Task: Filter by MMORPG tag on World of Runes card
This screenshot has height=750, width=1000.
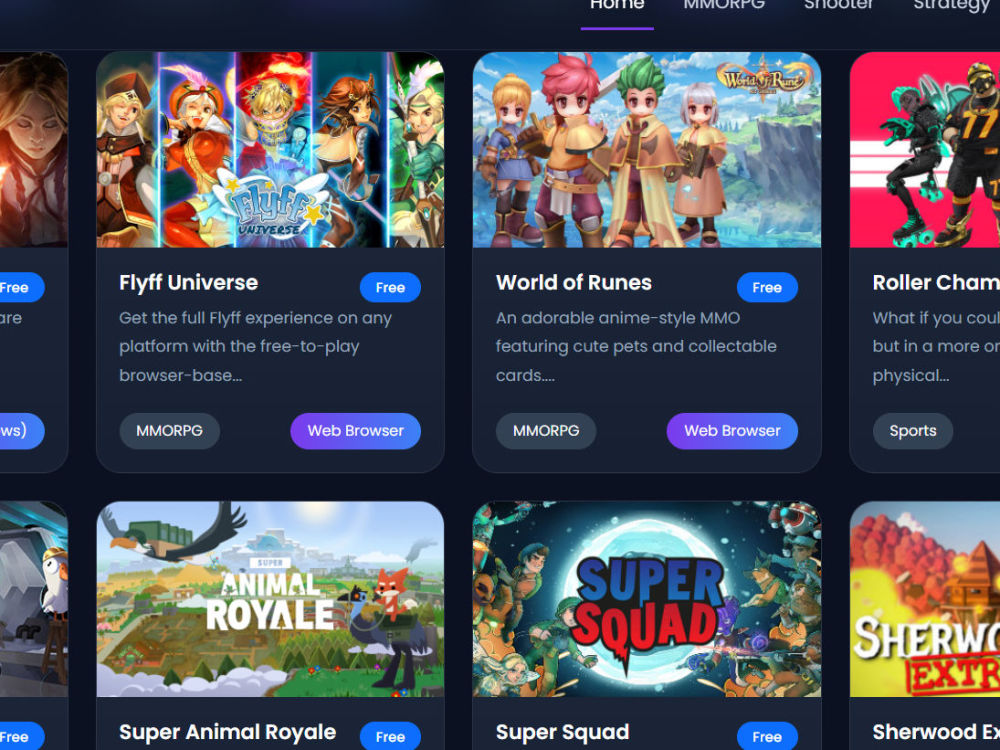Action: coord(547,430)
